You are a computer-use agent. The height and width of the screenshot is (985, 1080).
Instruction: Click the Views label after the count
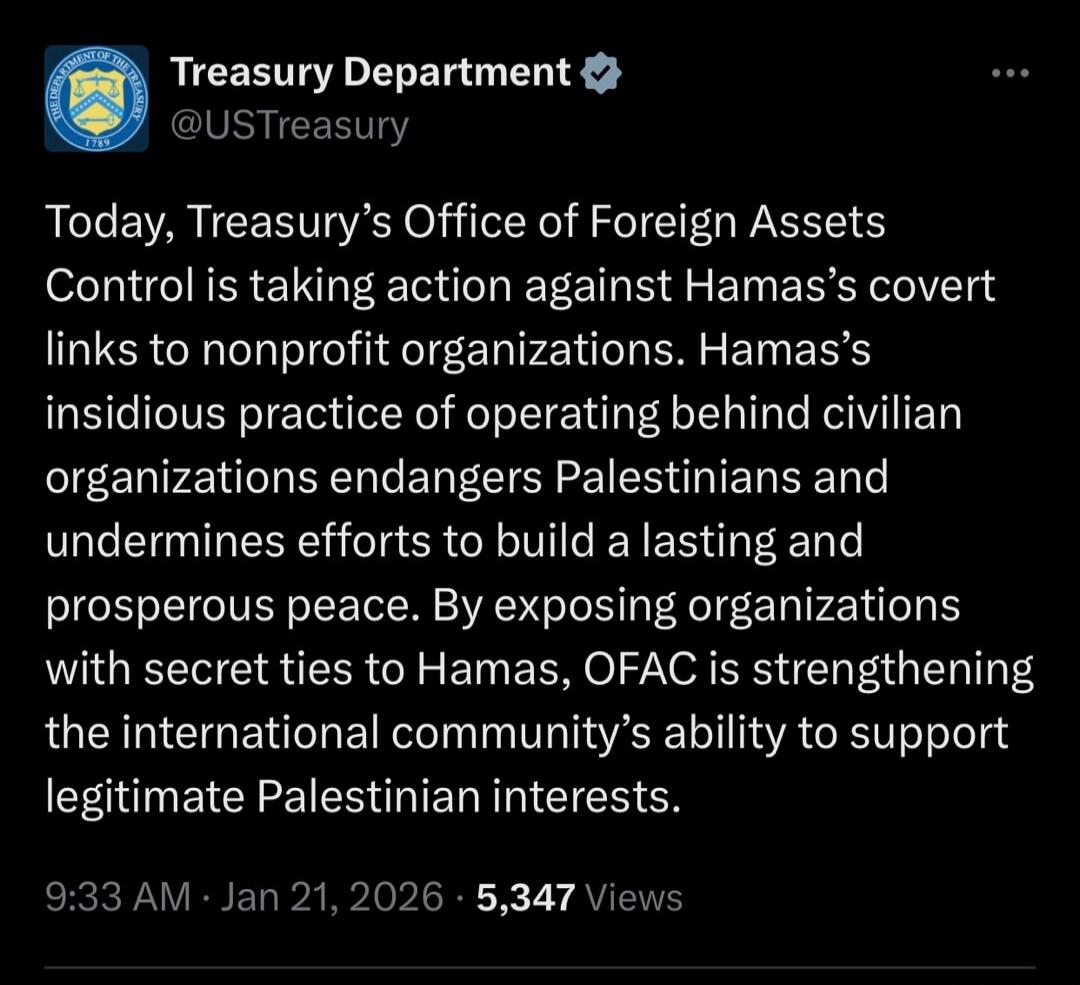pyautogui.click(x=635, y=896)
